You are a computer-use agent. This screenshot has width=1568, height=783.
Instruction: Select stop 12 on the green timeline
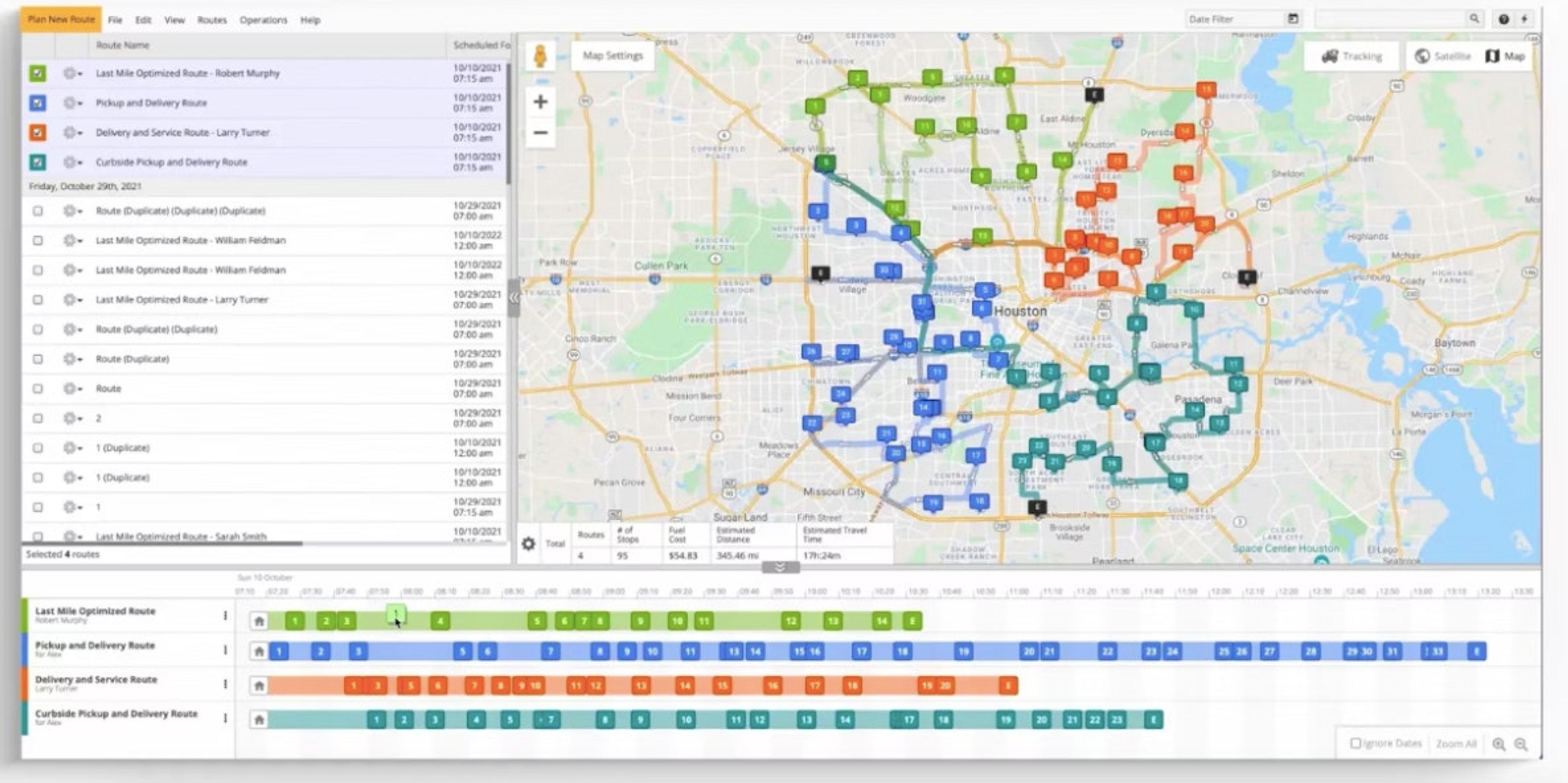pos(791,621)
